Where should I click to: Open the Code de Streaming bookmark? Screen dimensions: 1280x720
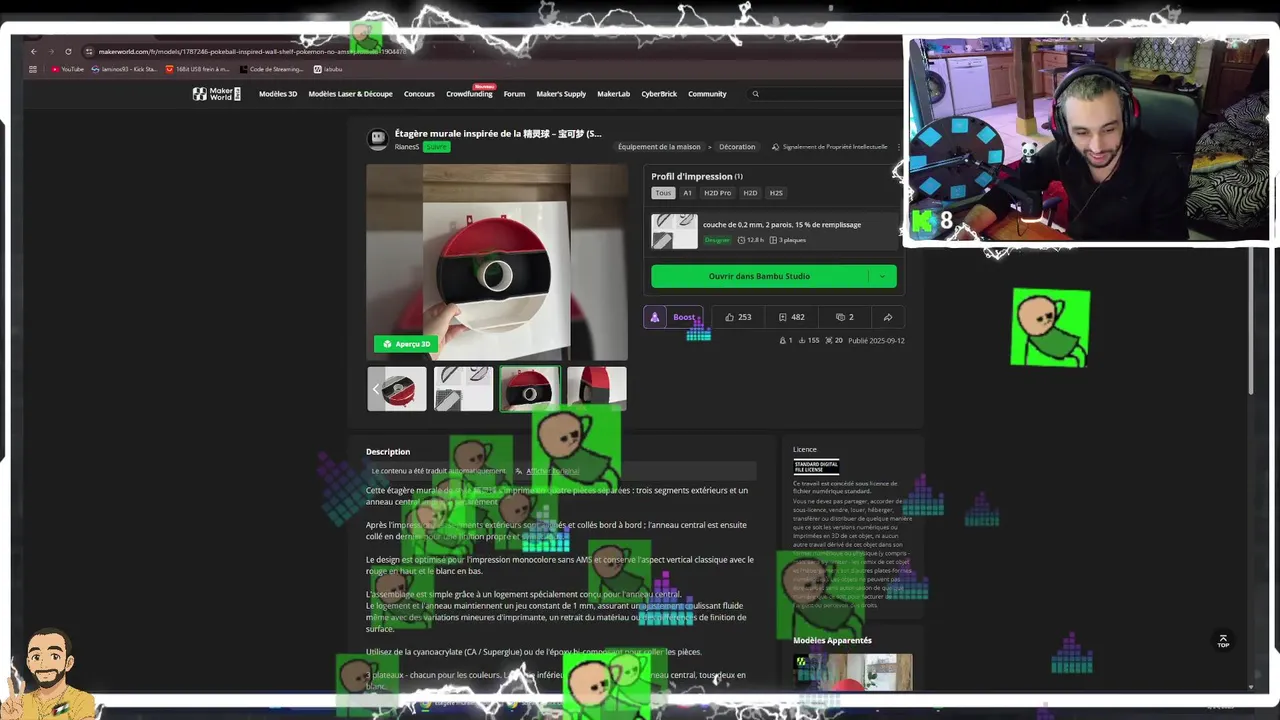tap(271, 69)
